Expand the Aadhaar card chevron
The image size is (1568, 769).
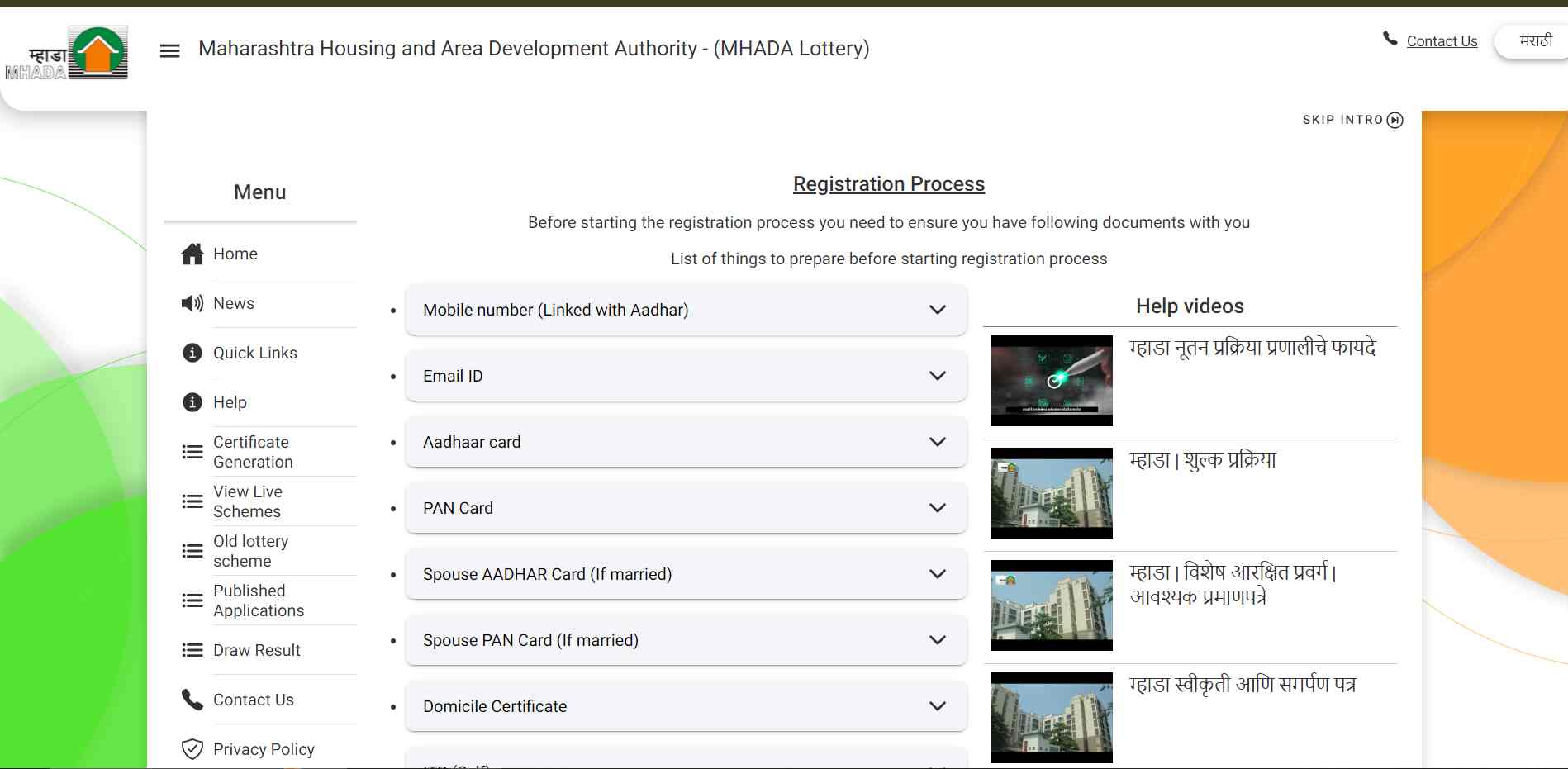pyautogui.click(x=938, y=442)
